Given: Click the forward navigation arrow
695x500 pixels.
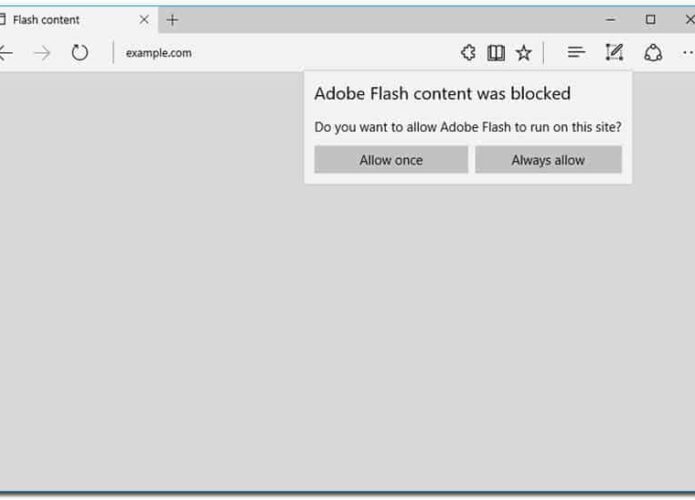Looking at the screenshot, I should click(42, 53).
